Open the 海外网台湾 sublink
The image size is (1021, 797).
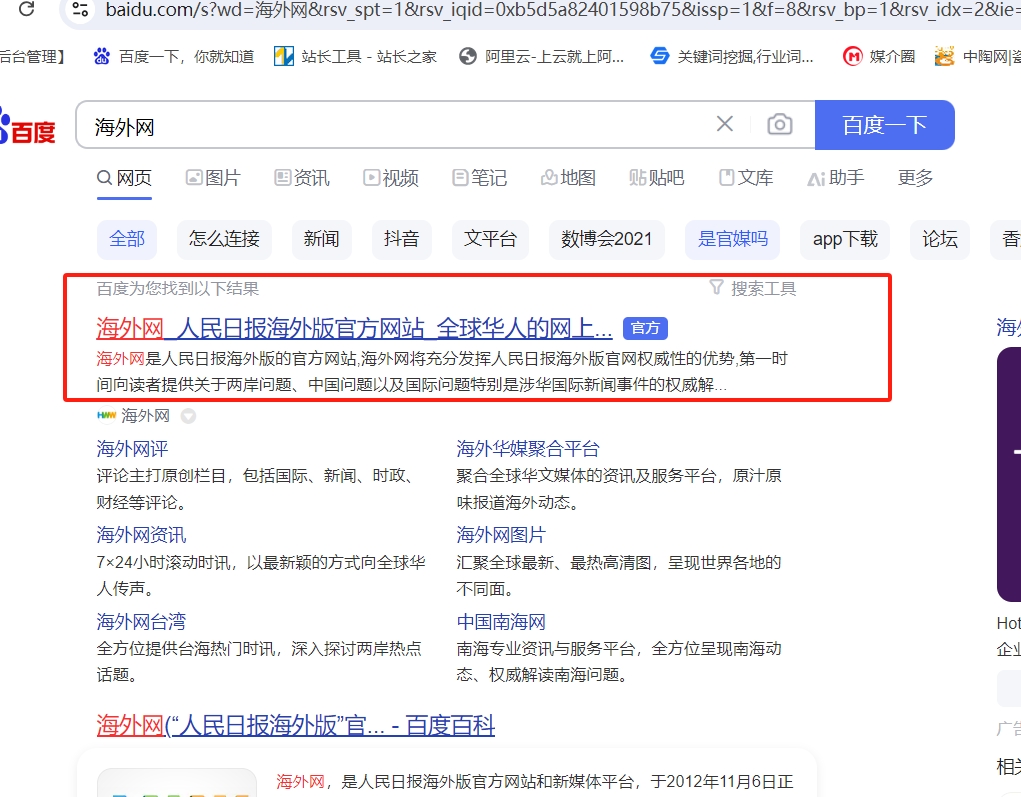pos(141,622)
